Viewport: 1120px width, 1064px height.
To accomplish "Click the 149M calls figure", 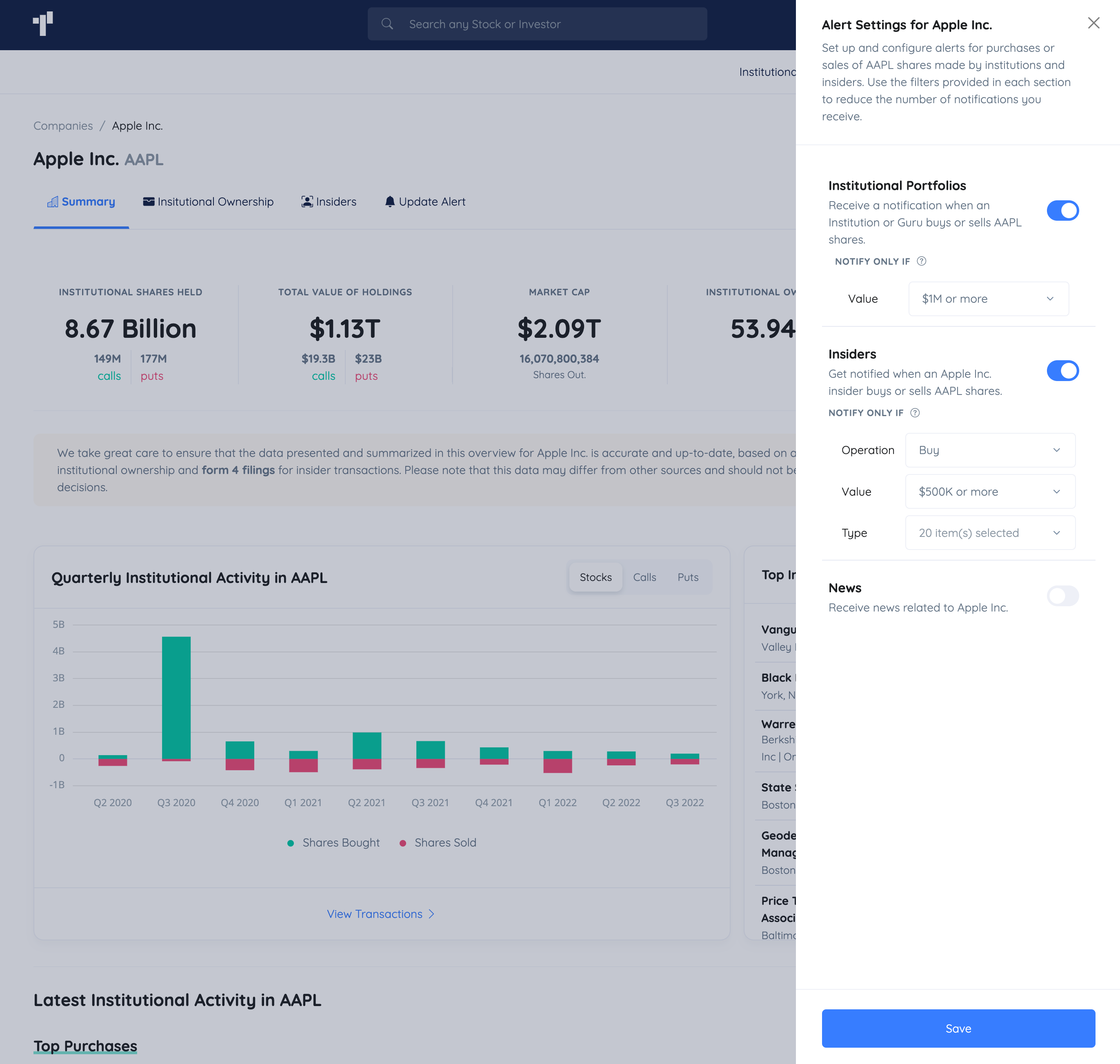I will (x=107, y=359).
